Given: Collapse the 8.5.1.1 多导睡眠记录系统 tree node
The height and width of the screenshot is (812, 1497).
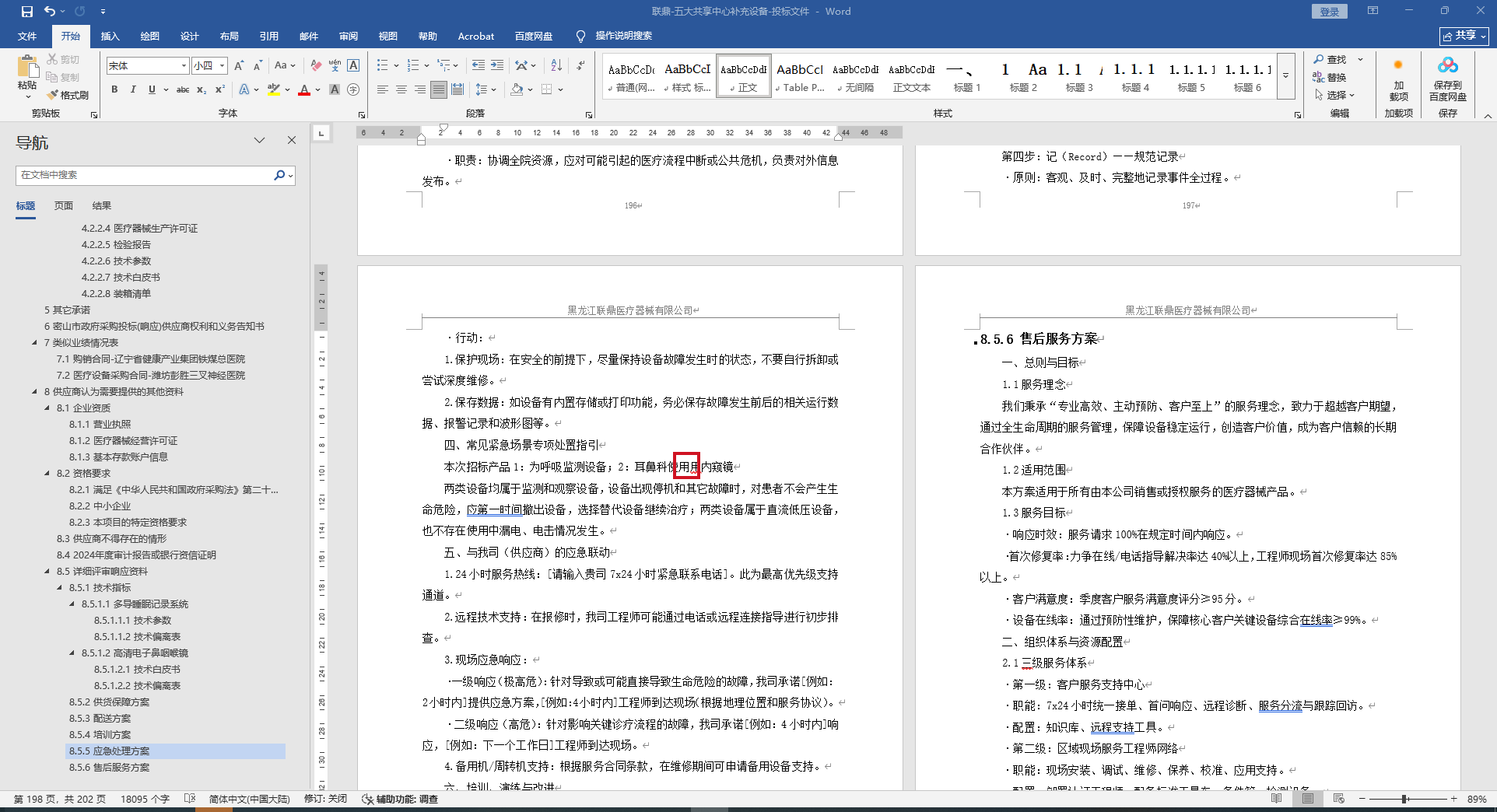Looking at the screenshot, I should pos(72,604).
